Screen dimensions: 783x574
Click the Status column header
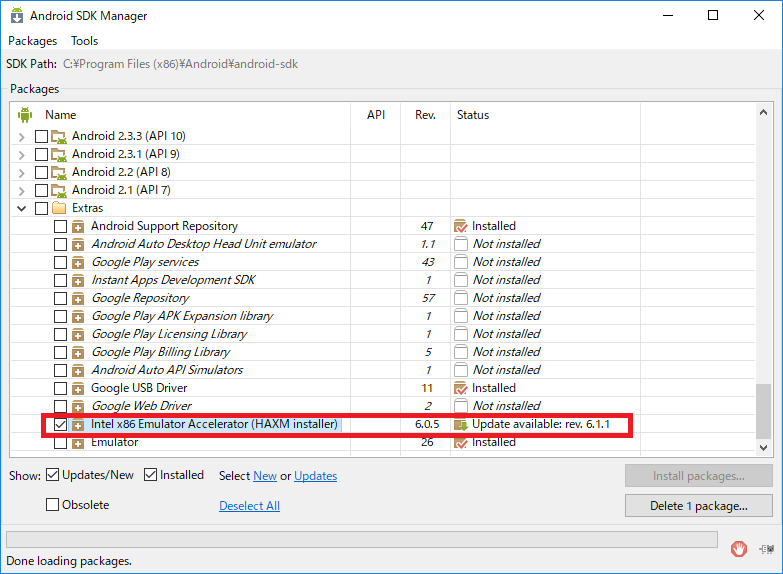tap(473, 115)
